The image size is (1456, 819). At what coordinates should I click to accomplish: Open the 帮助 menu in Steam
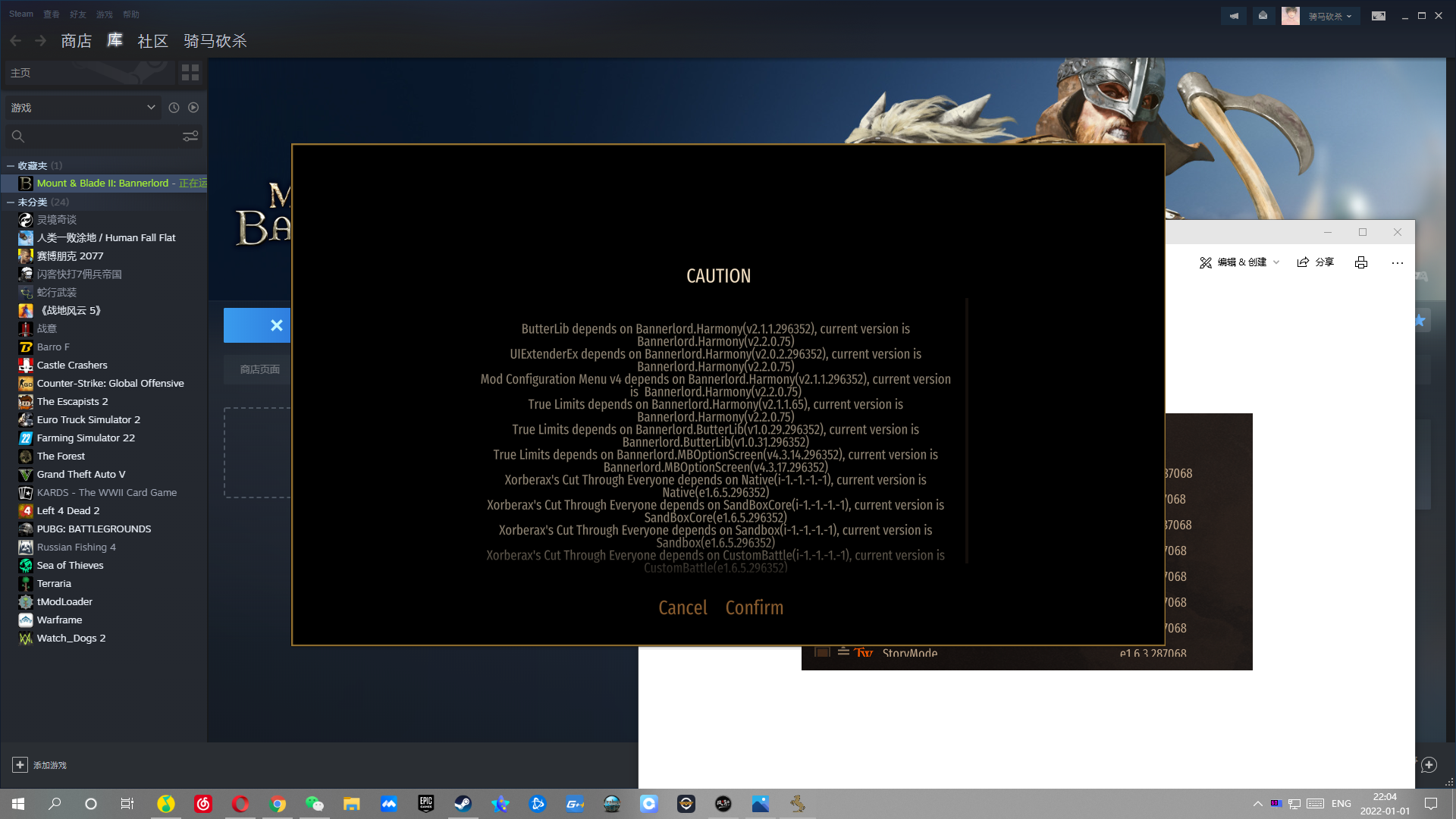click(x=131, y=14)
